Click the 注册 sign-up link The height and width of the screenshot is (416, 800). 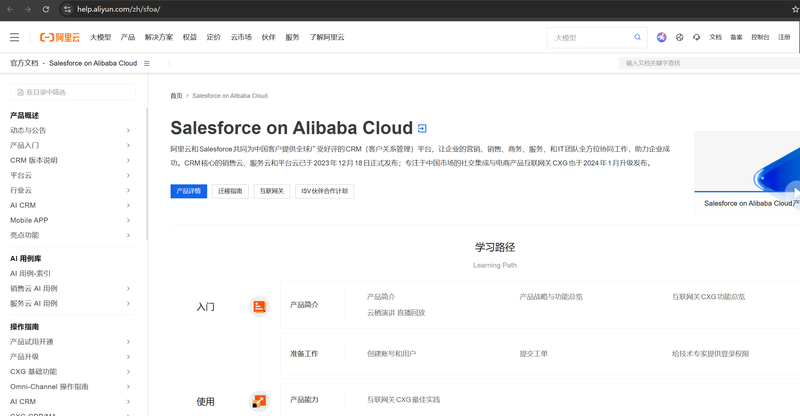click(784, 37)
